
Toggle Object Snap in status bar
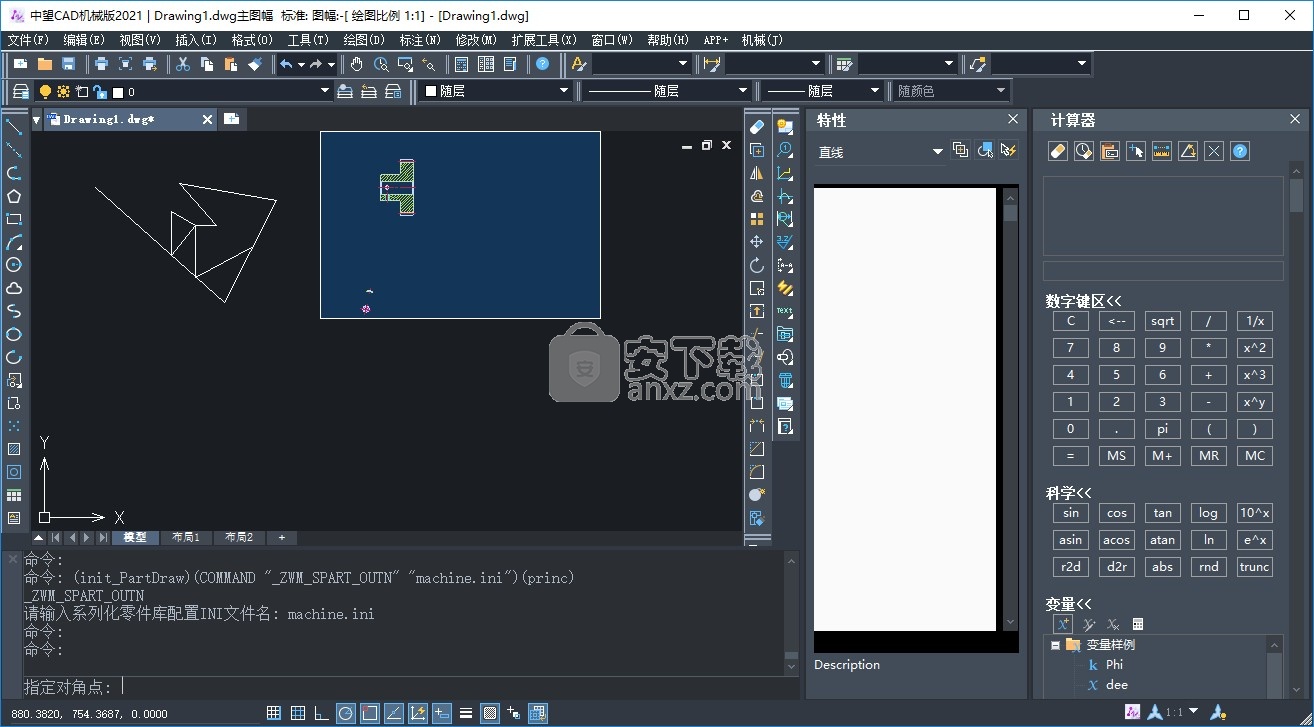click(x=370, y=713)
